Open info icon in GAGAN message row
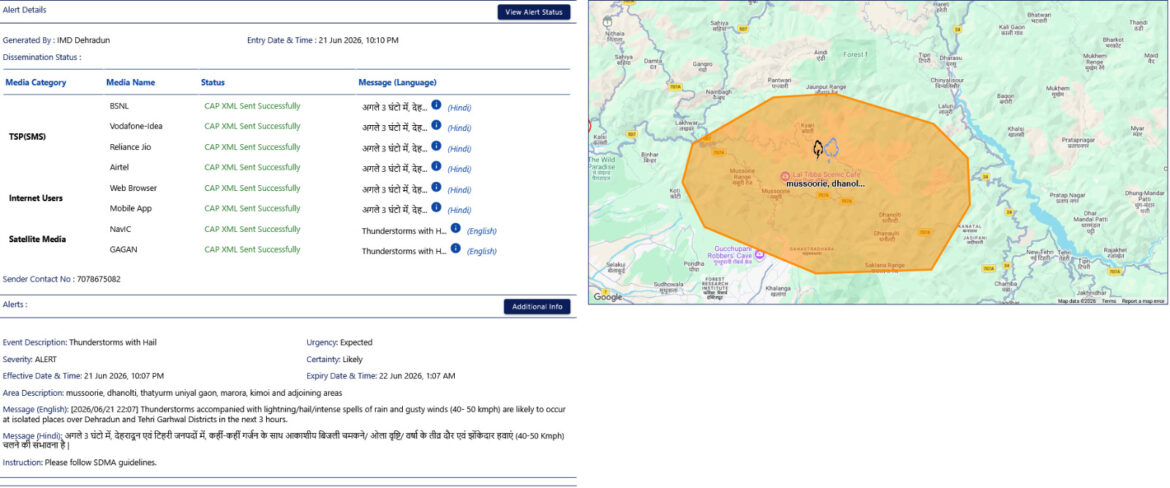The image size is (1170, 488). click(456, 248)
